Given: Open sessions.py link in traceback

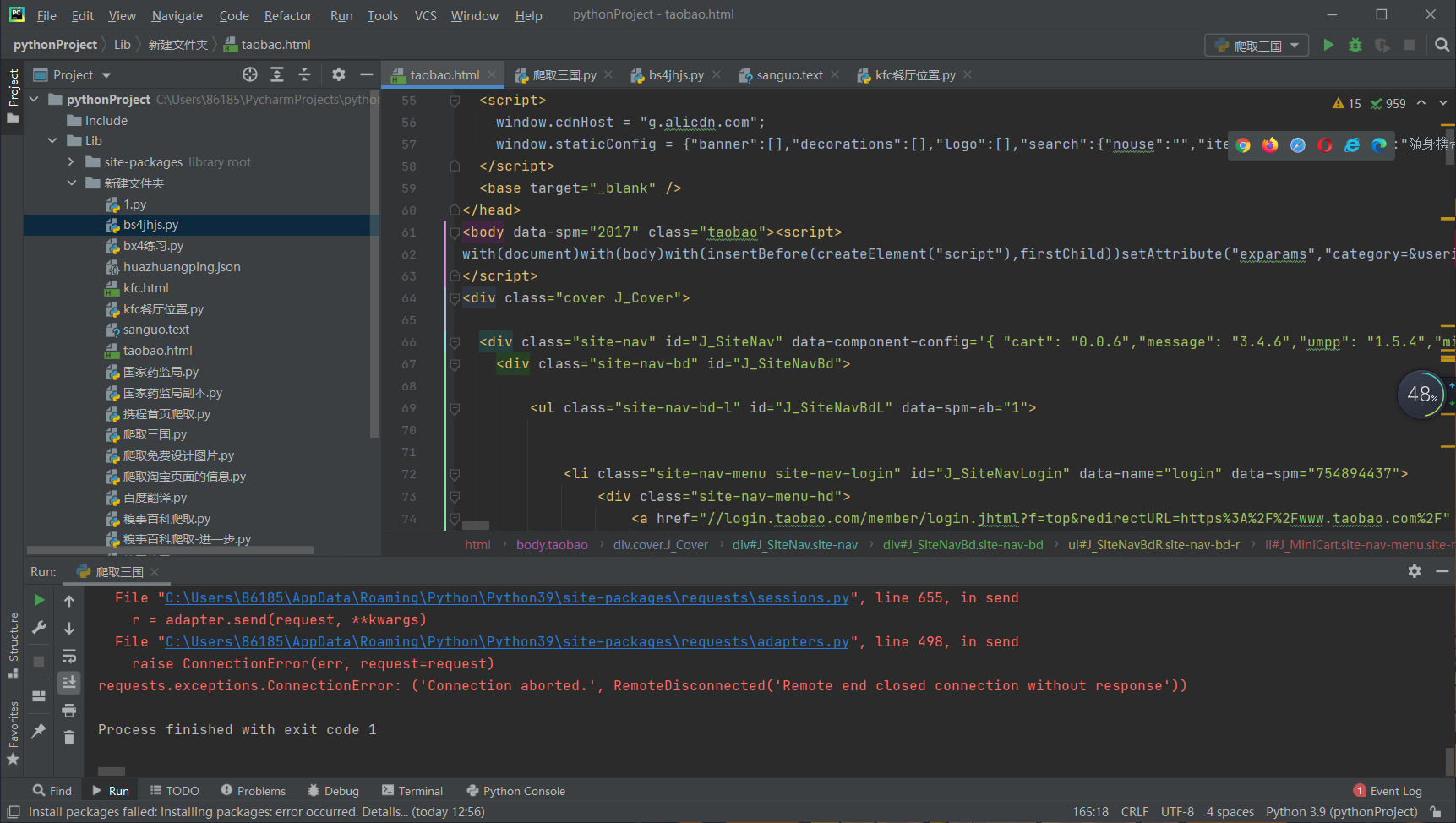Looking at the screenshot, I should tap(507, 598).
